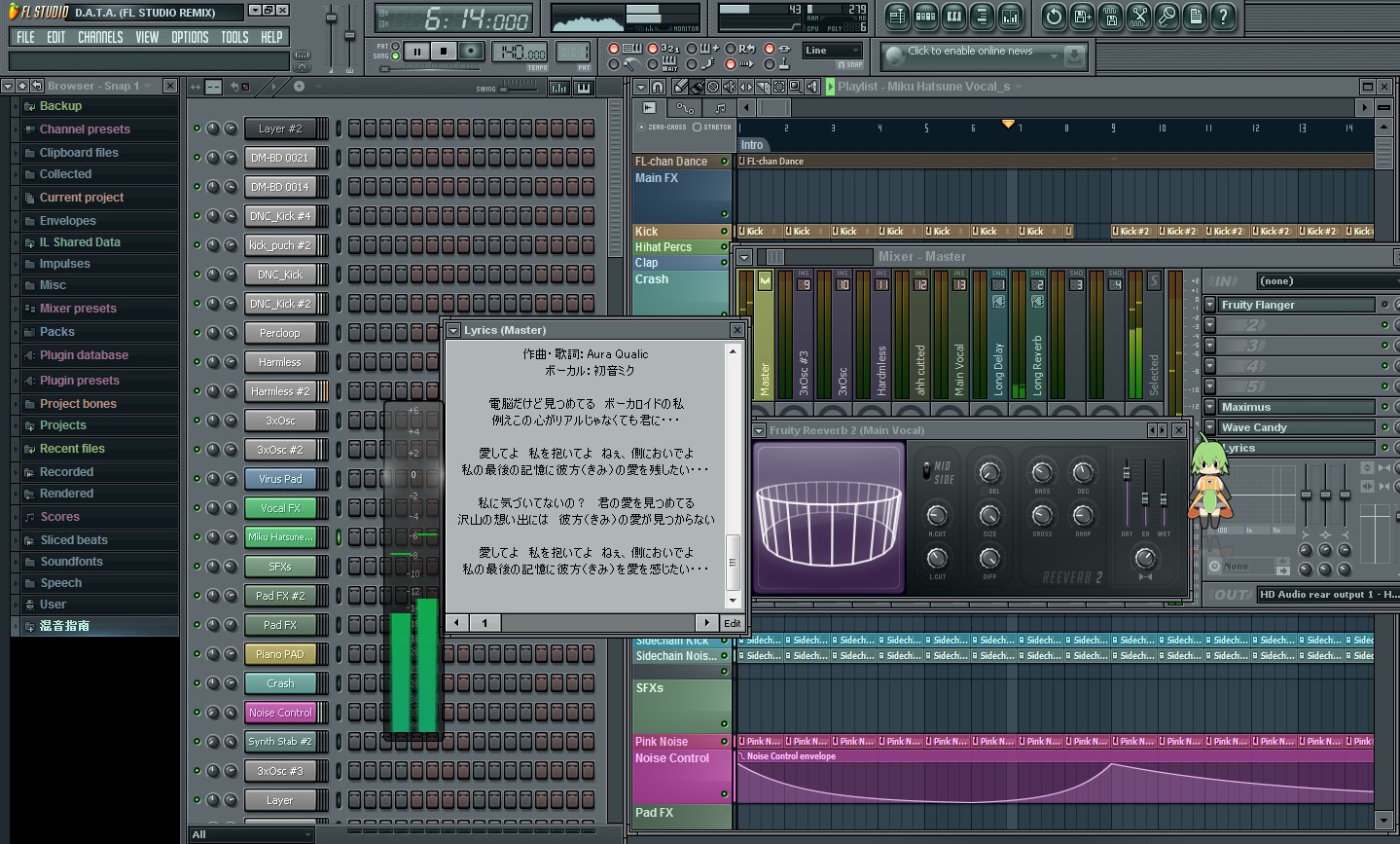Viewport: 1400px width, 844px height.
Task: Mute the Kick track in Playlist
Action: click(724, 232)
